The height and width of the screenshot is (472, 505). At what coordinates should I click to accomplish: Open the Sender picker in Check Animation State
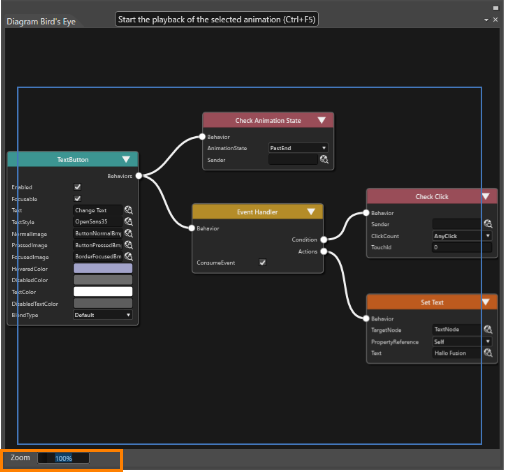click(324, 160)
